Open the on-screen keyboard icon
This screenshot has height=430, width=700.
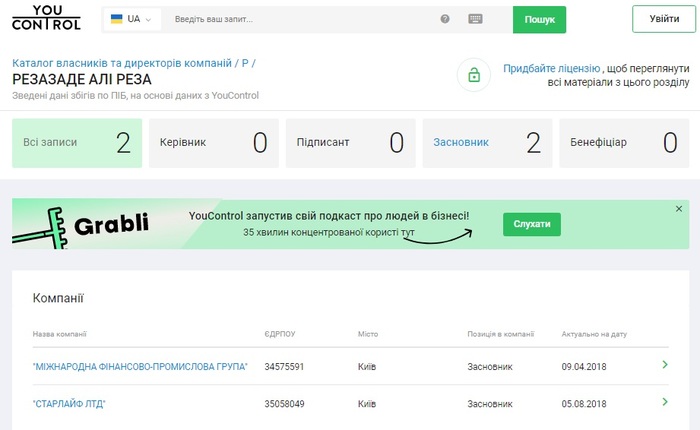pos(474,19)
